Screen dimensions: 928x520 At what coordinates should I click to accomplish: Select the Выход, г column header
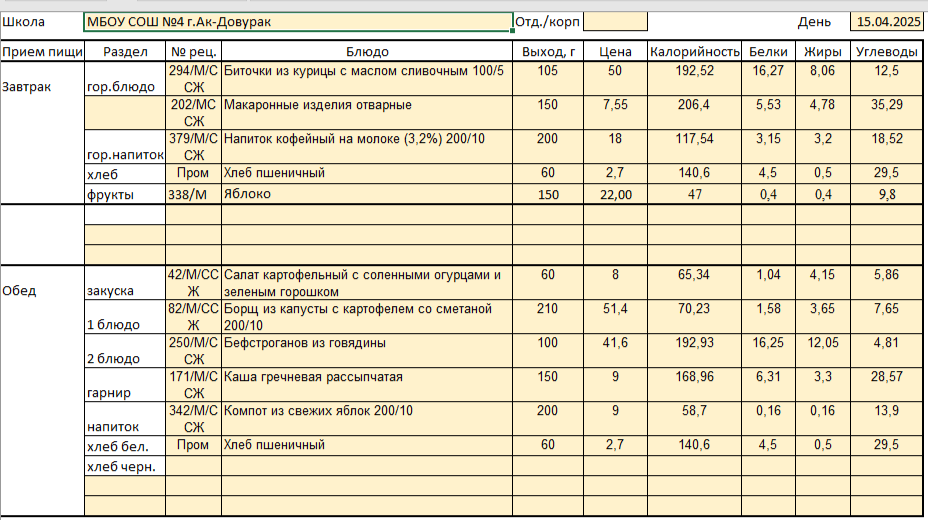547,52
